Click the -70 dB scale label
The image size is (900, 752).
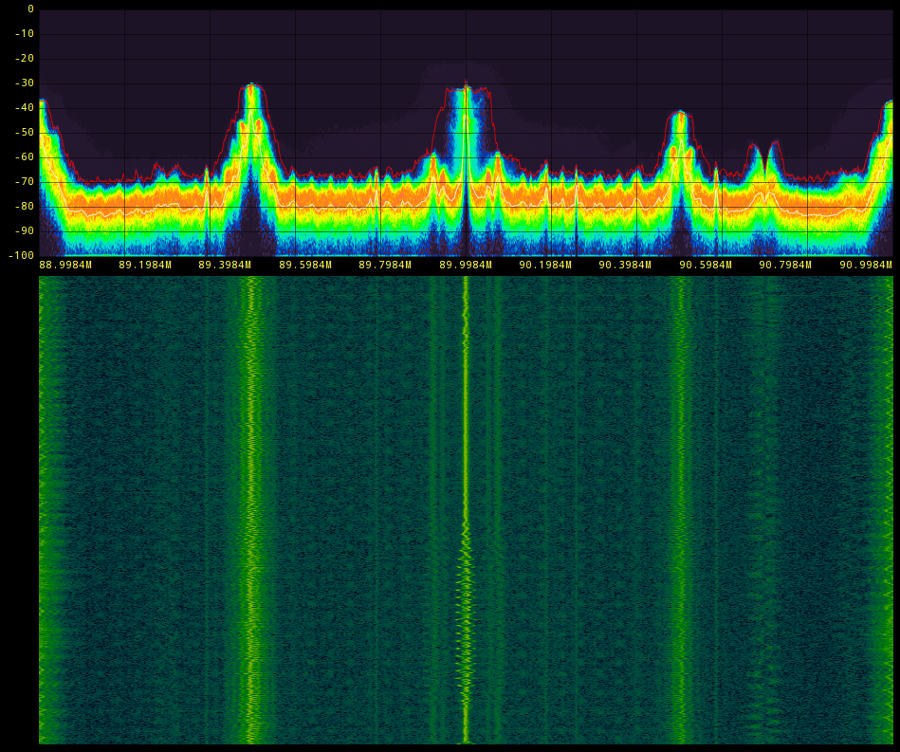coord(24,181)
